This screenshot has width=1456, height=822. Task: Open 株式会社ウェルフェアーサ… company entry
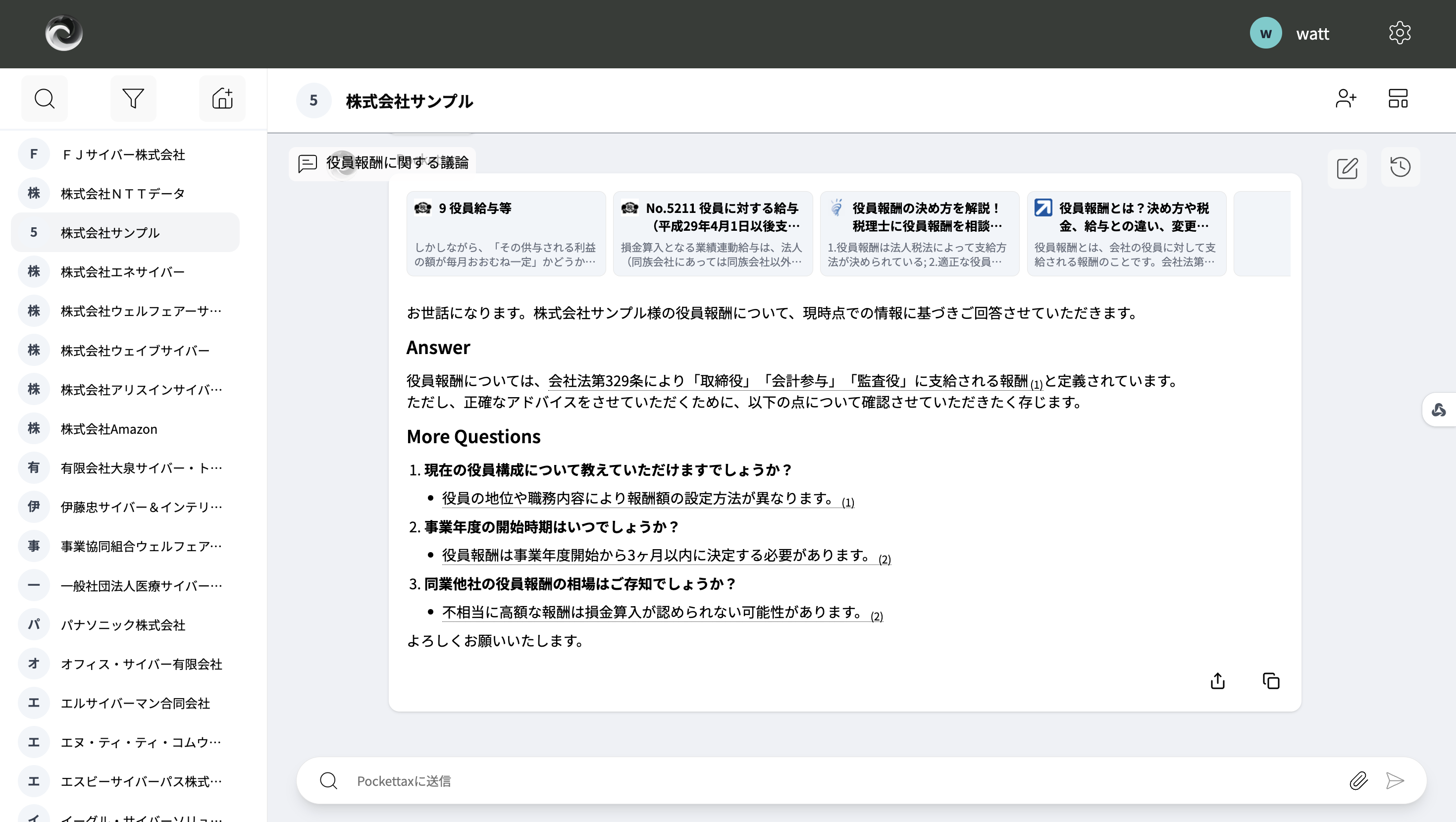[125, 311]
